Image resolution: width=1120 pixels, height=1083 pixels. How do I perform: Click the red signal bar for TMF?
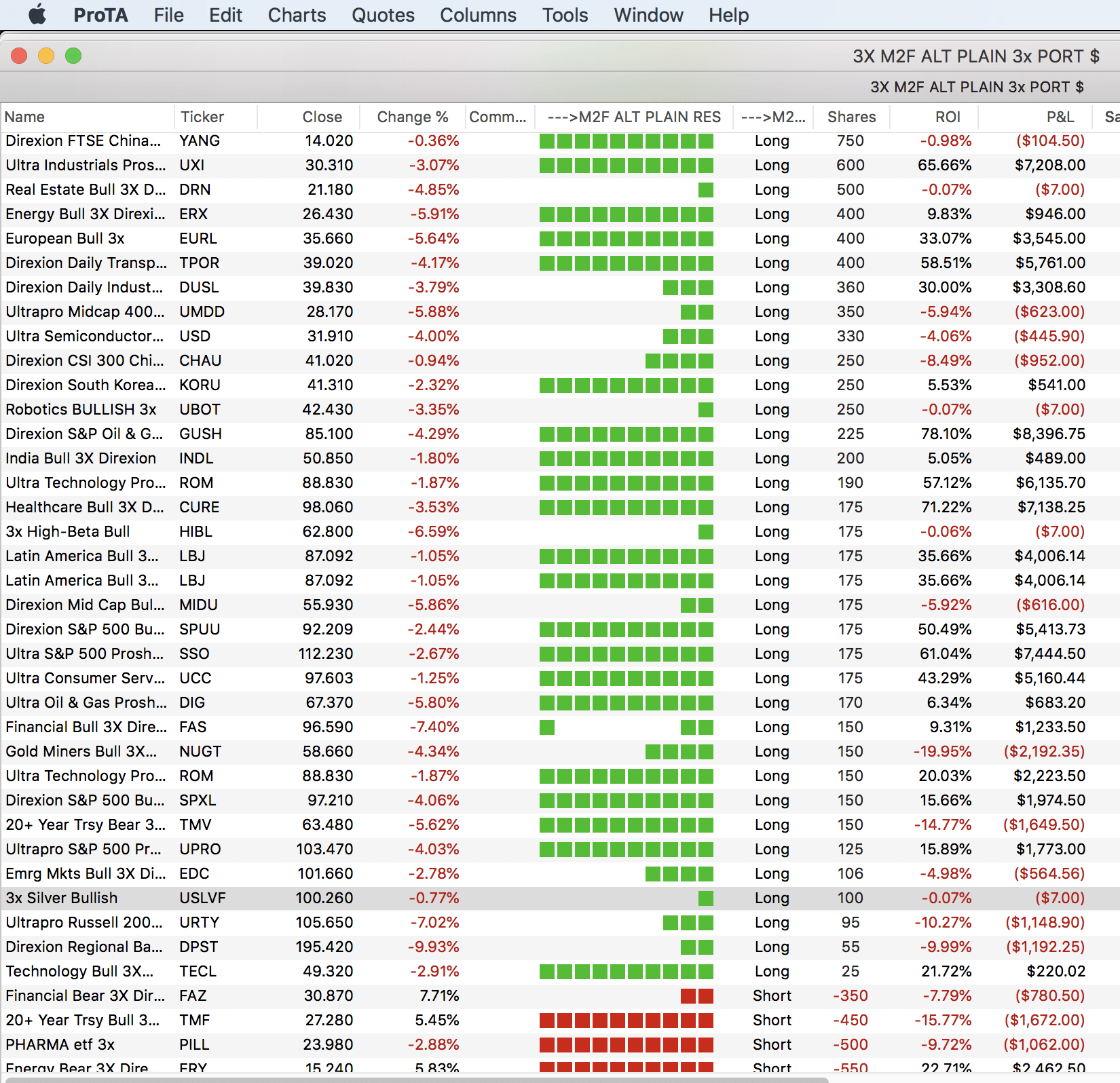tap(626, 1020)
